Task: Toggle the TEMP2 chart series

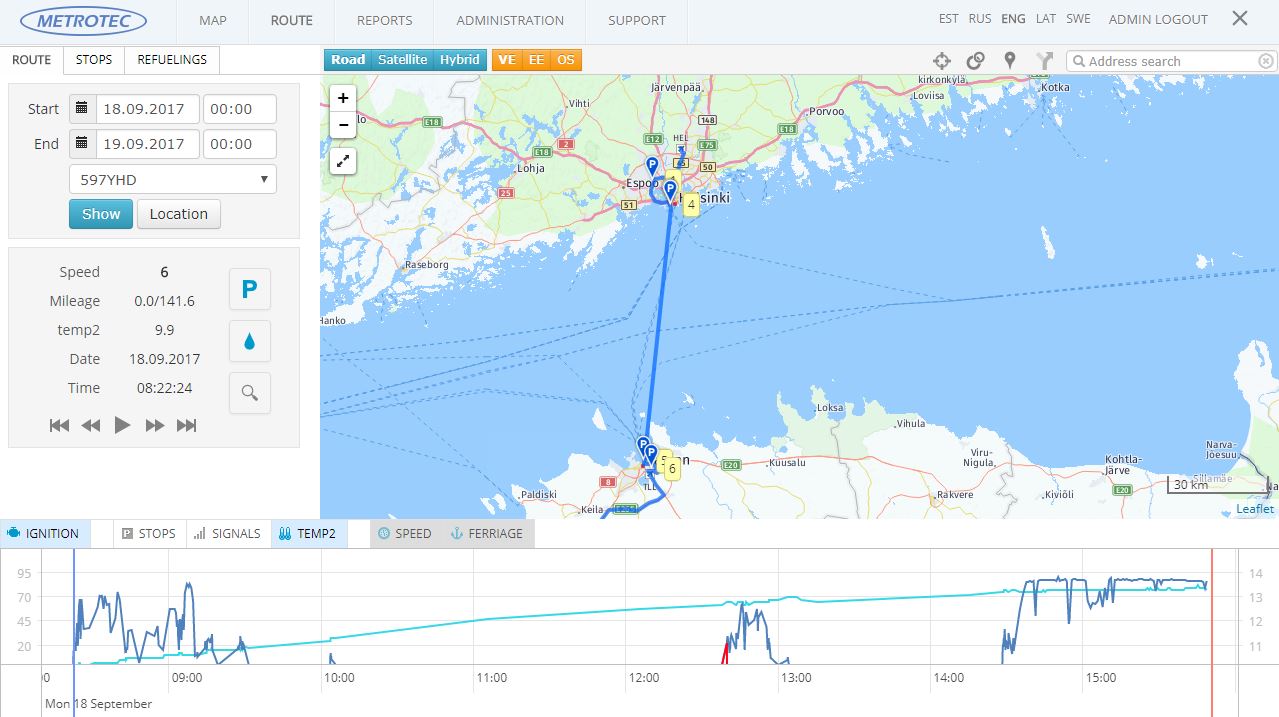Action: click(x=308, y=534)
